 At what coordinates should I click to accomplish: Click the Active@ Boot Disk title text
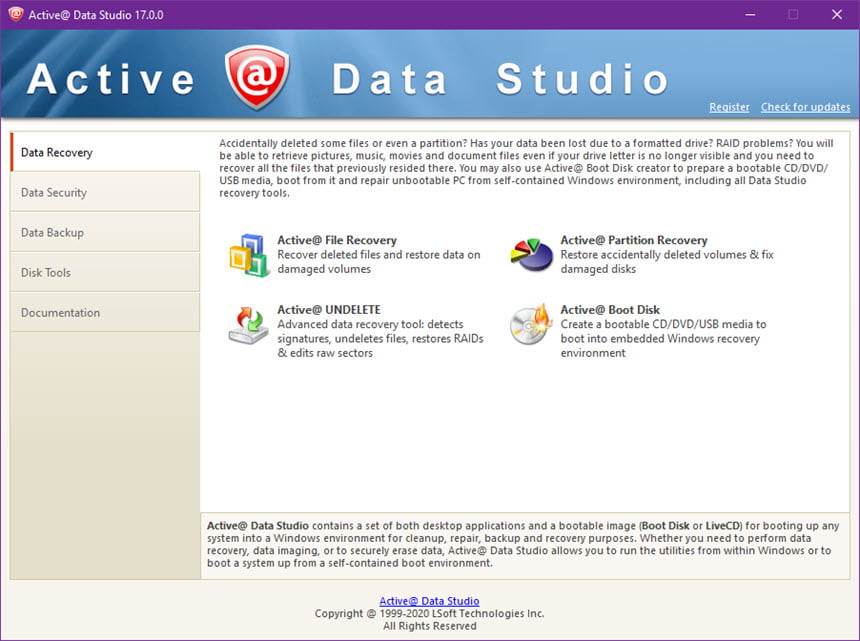tap(610, 310)
